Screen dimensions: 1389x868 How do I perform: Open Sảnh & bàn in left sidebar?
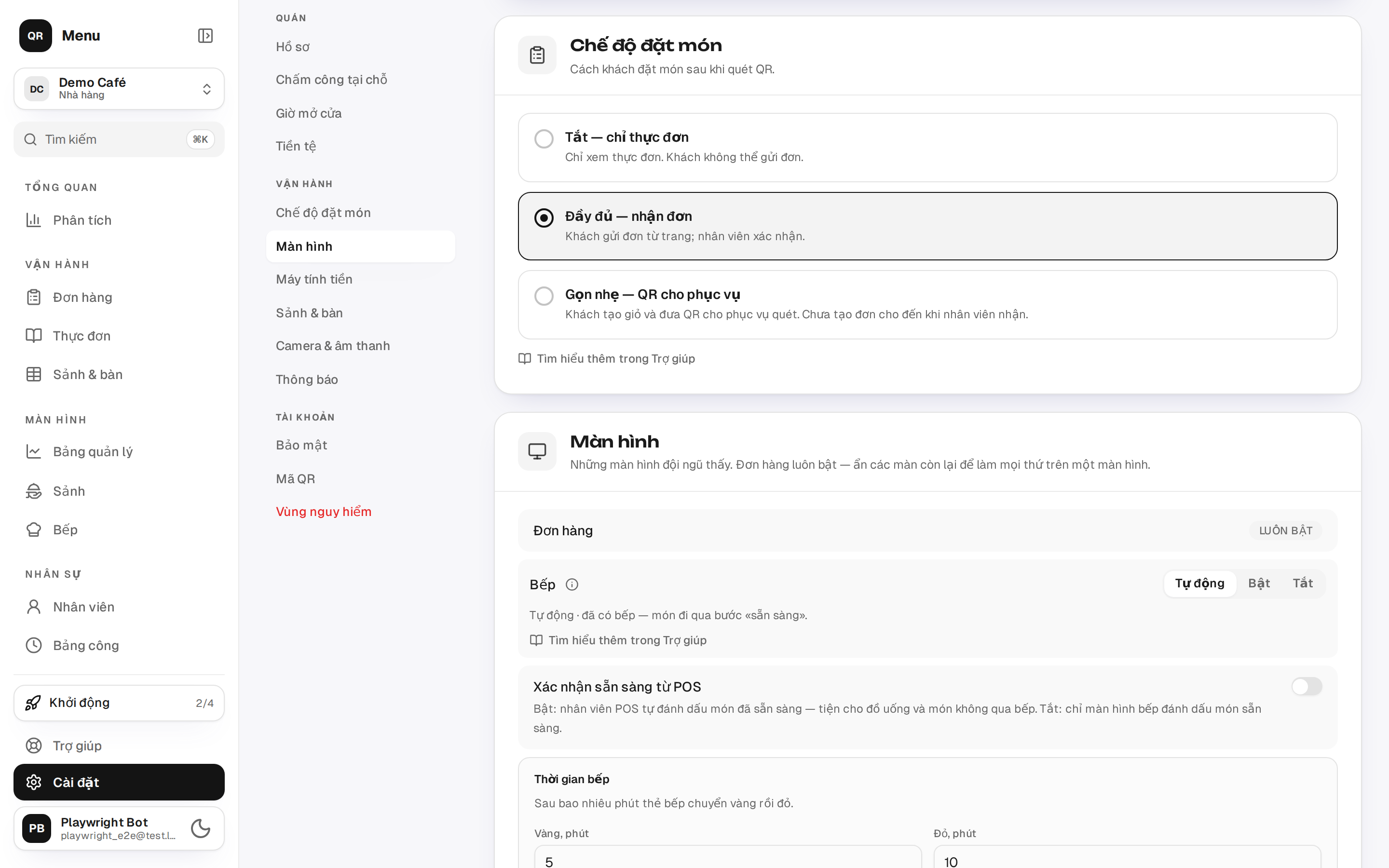pos(119,374)
